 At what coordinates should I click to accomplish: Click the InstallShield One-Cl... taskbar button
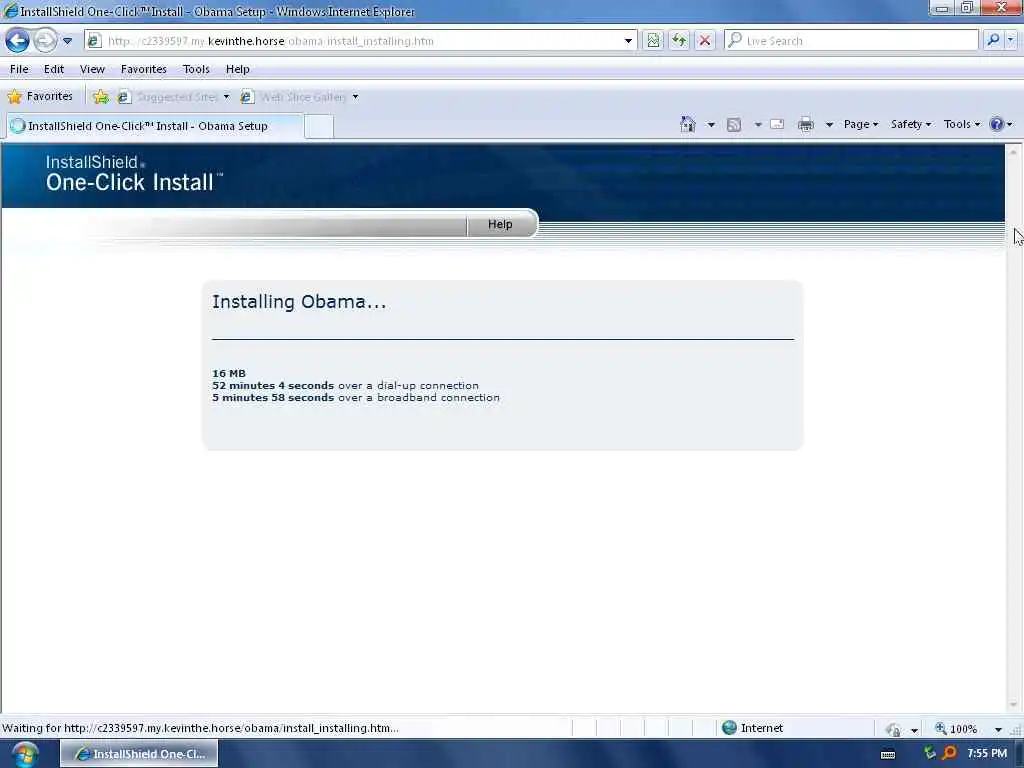click(x=139, y=754)
